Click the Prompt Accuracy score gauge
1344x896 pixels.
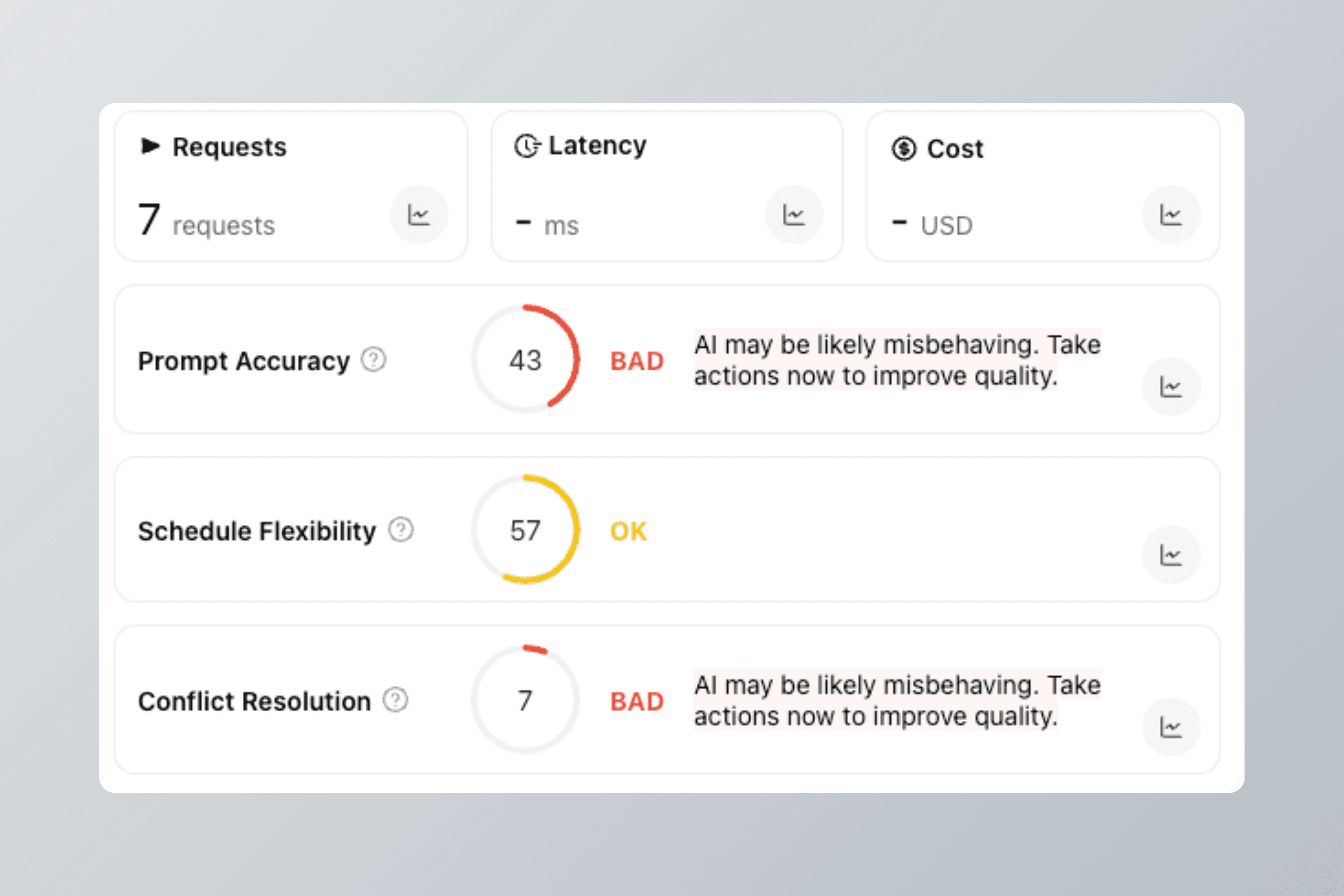525,359
